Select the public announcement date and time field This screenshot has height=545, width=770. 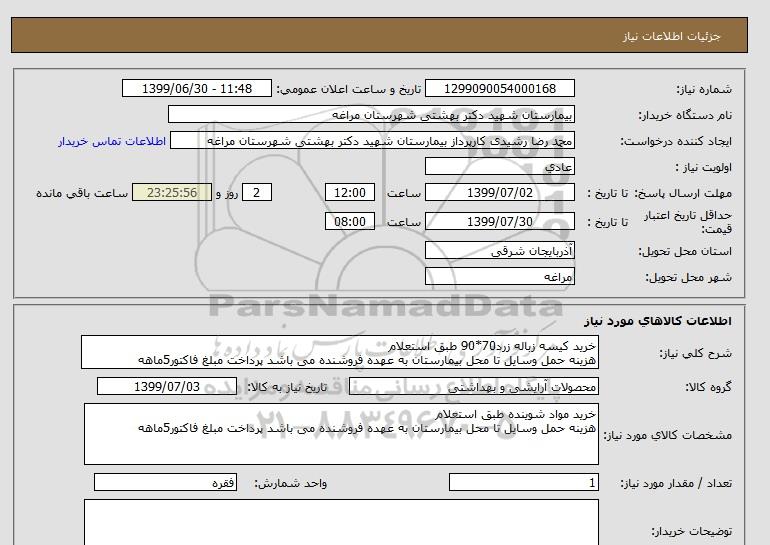coord(196,89)
